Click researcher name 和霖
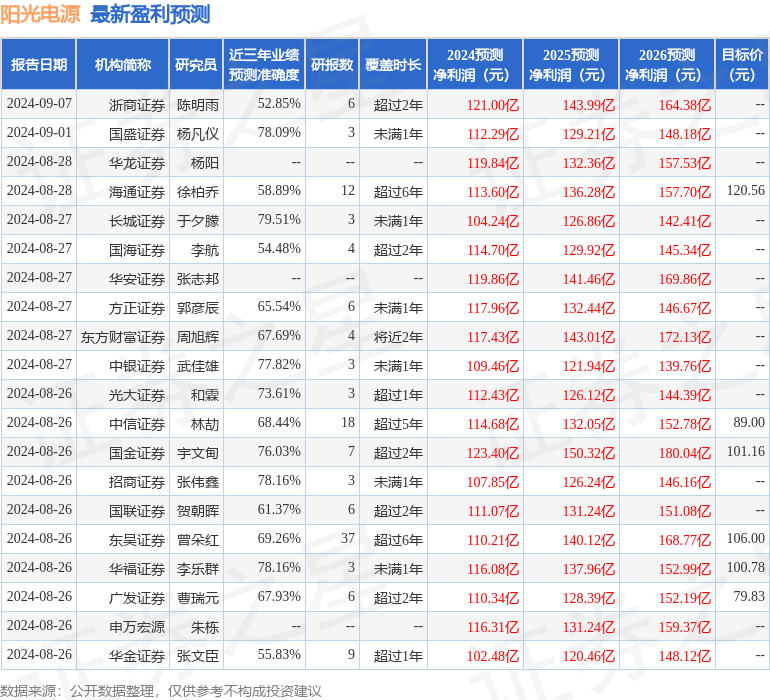The height and width of the screenshot is (700, 770). 205,395
